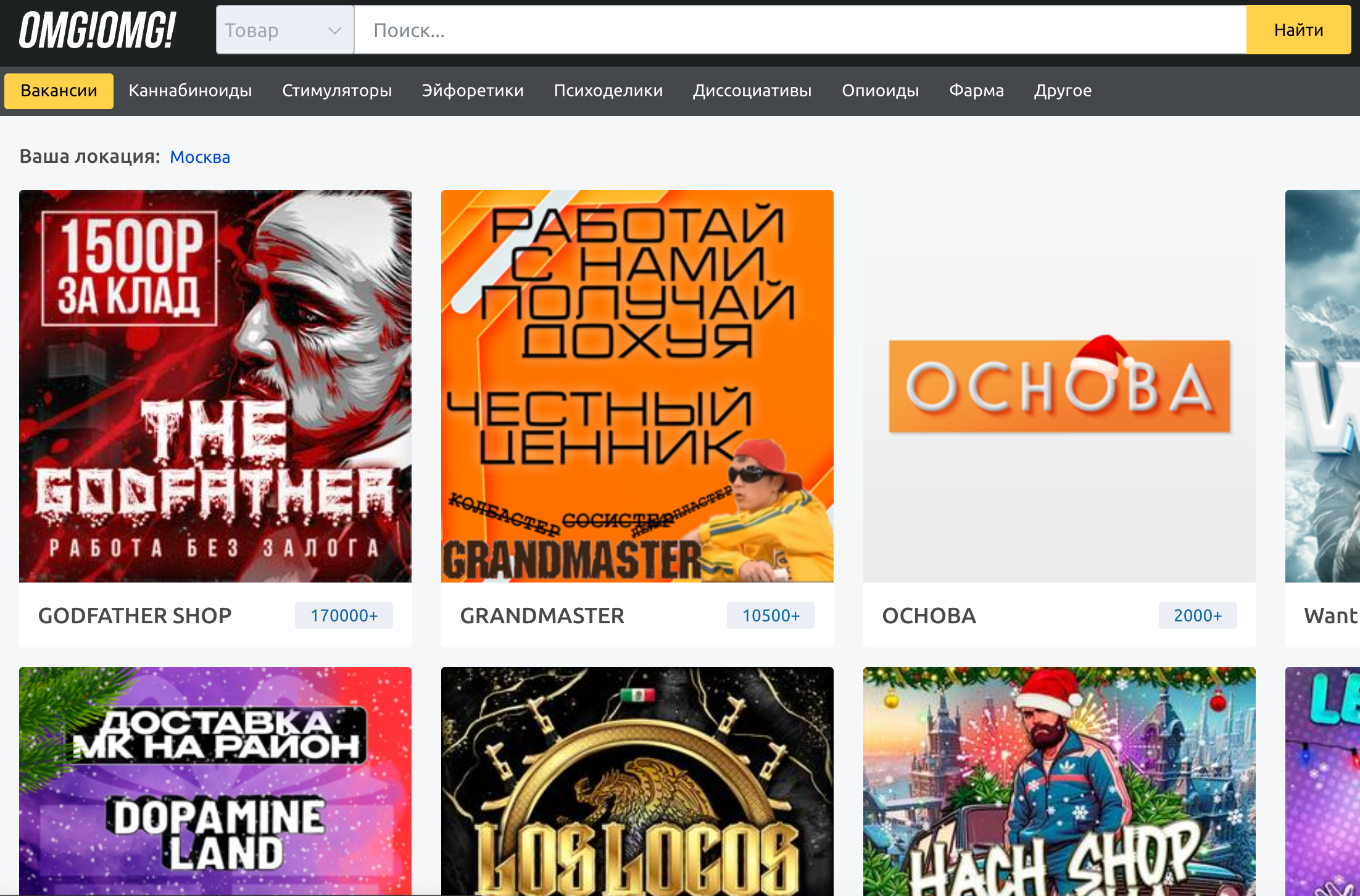Open the Каннабиноиды category

pos(189,90)
